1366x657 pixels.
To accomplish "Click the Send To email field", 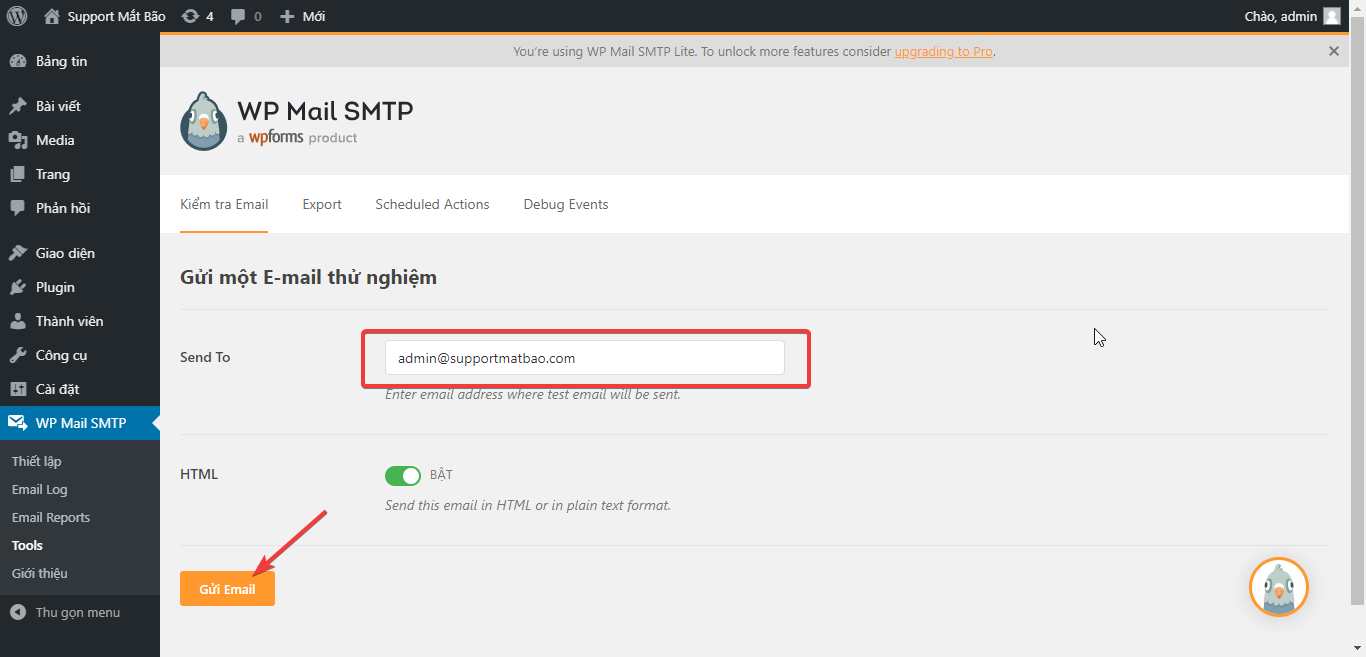I will click(584, 358).
